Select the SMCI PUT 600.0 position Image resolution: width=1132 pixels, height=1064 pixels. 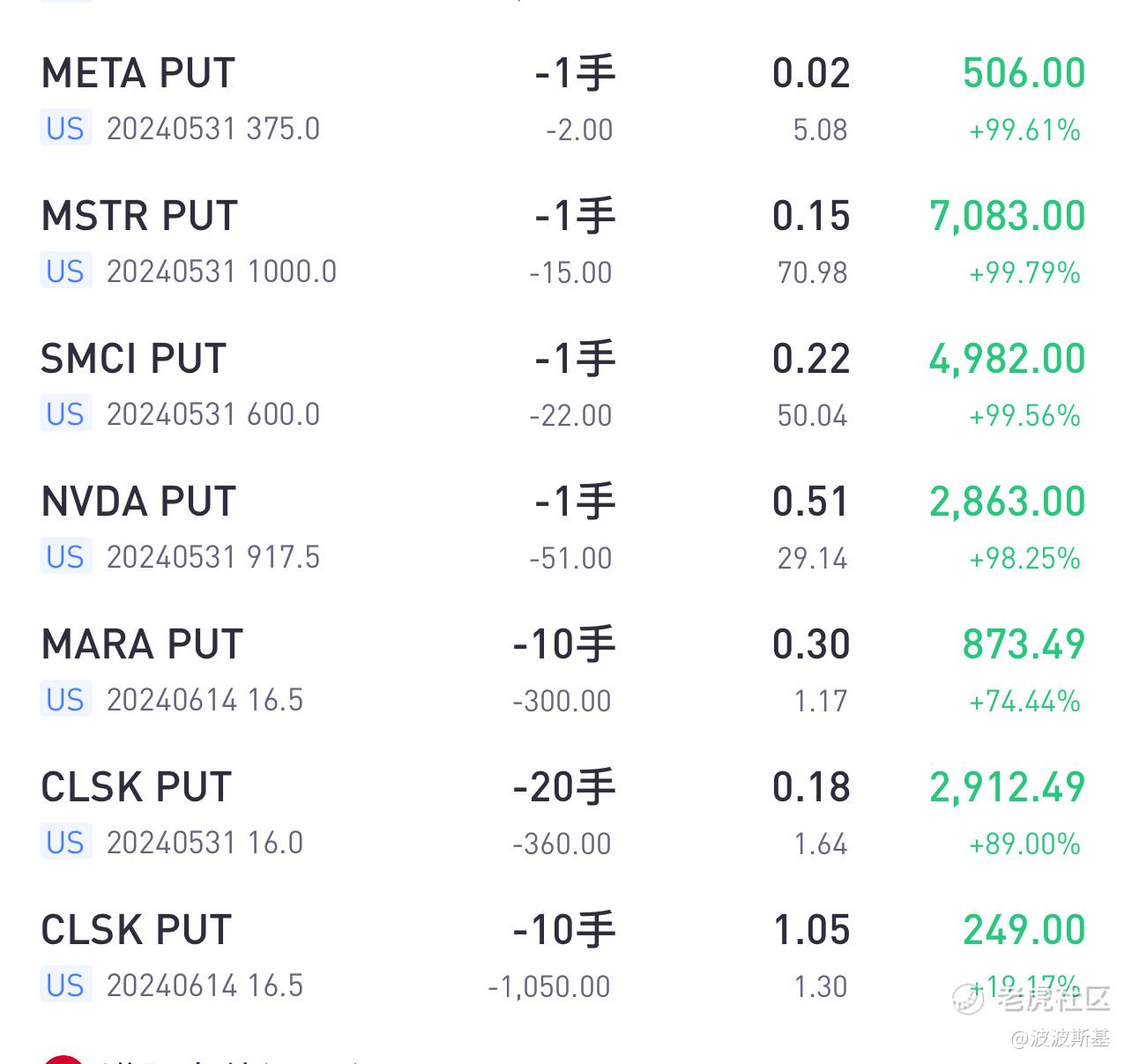(x=564, y=385)
